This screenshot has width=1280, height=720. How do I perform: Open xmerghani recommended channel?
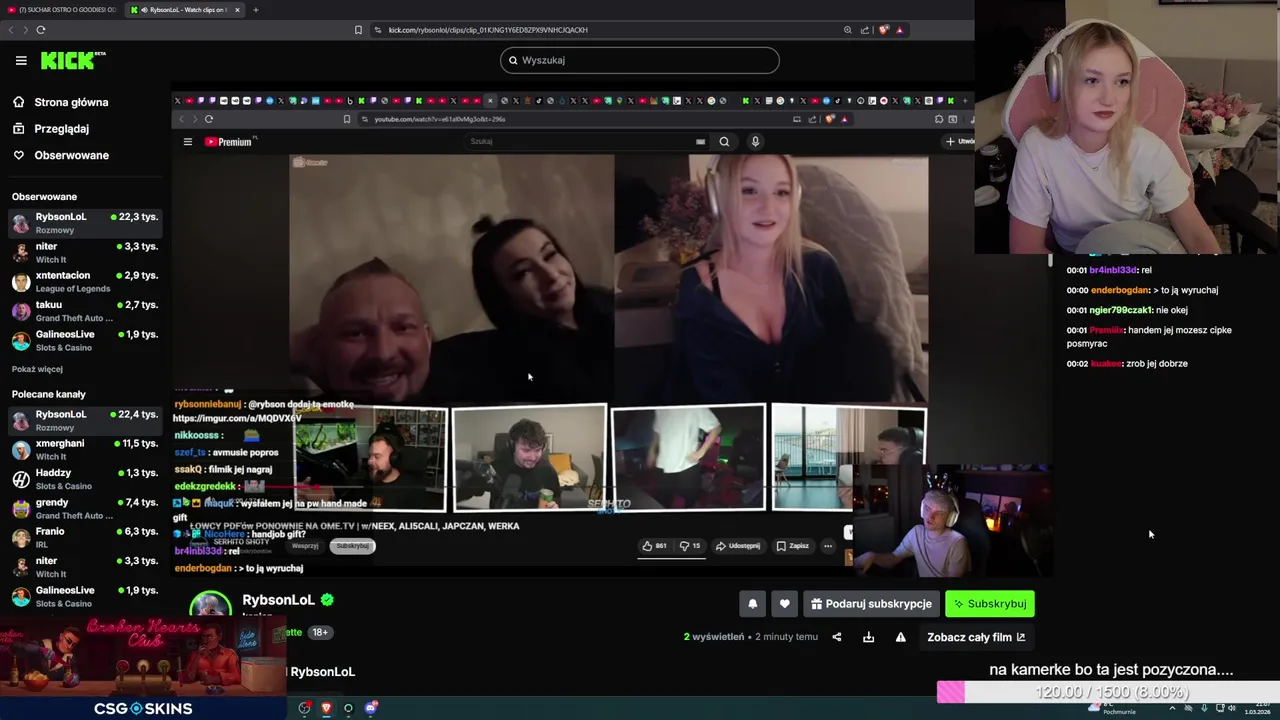(85, 449)
